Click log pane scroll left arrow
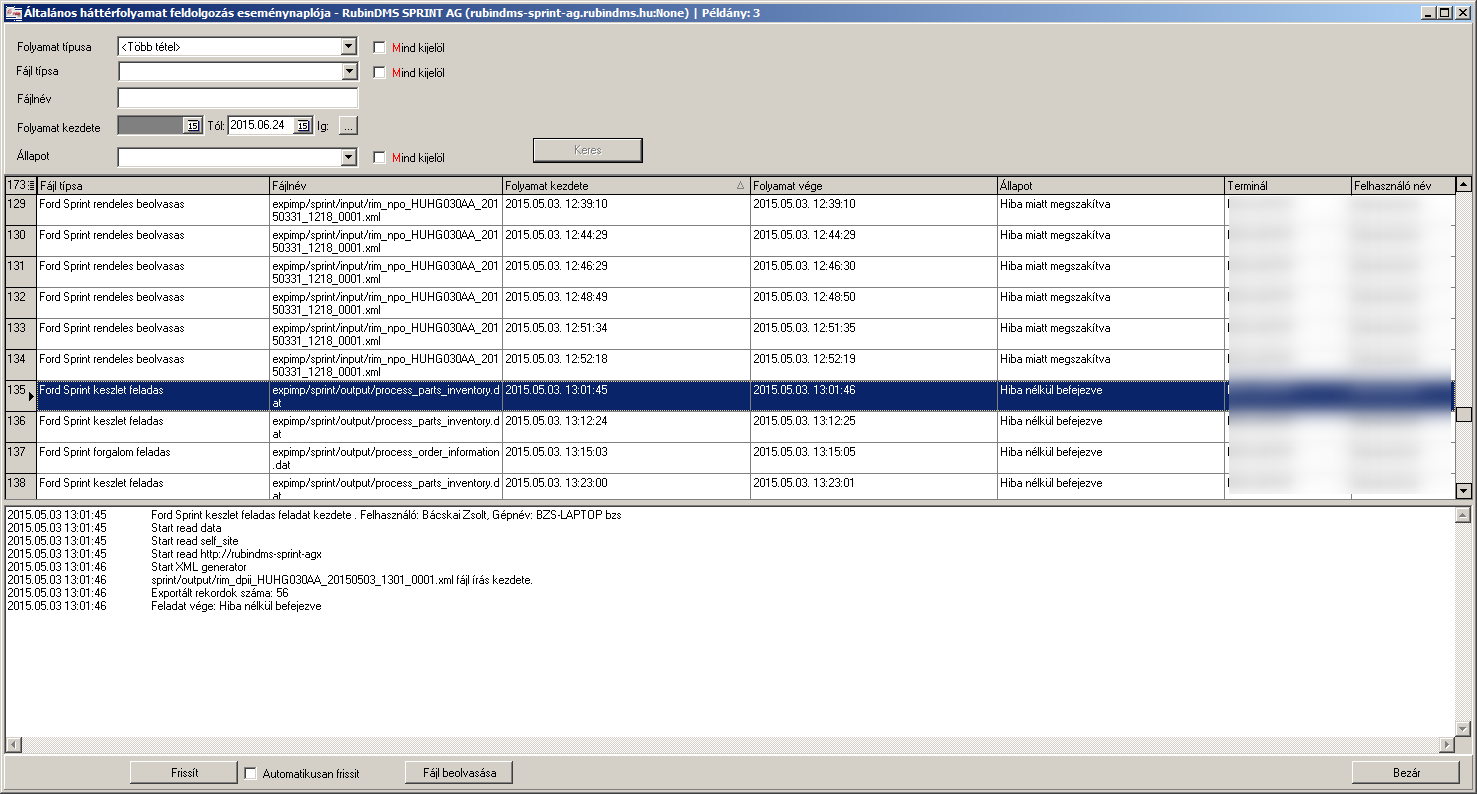 pos(13,745)
